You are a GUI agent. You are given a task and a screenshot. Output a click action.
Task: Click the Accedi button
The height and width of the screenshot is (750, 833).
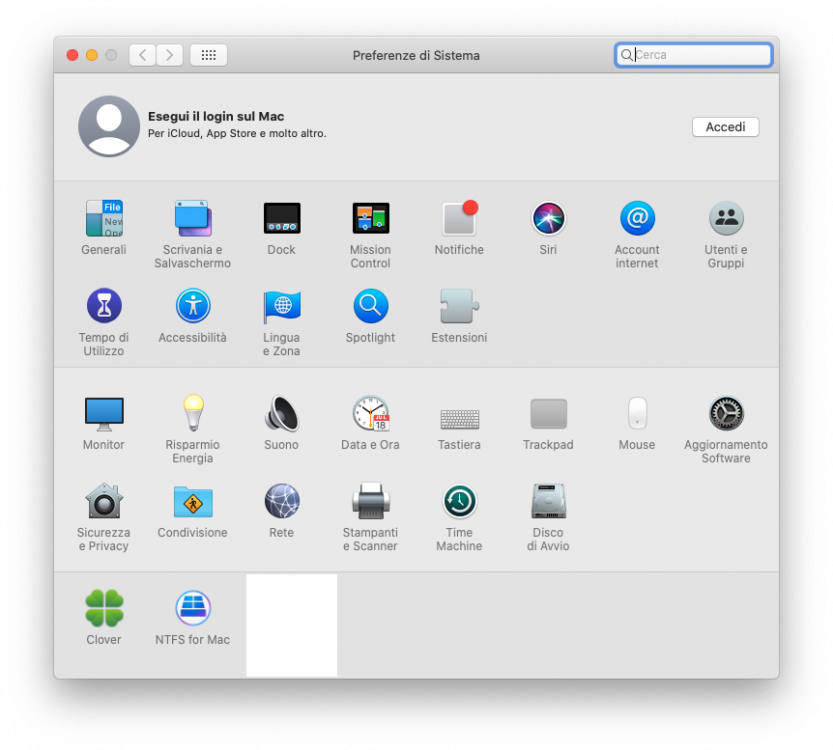tap(725, 127)
